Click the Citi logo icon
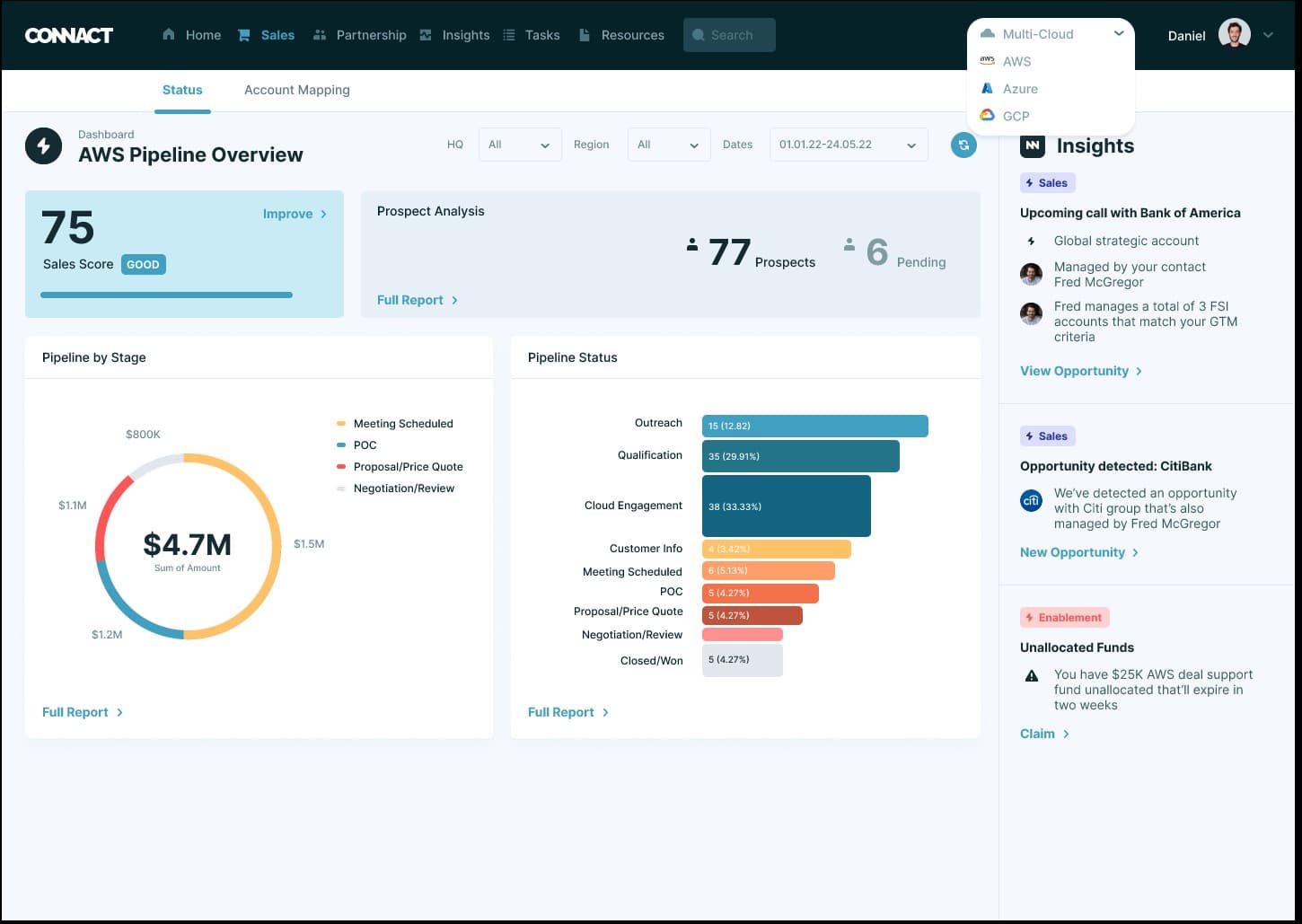 coord(1031,500)
